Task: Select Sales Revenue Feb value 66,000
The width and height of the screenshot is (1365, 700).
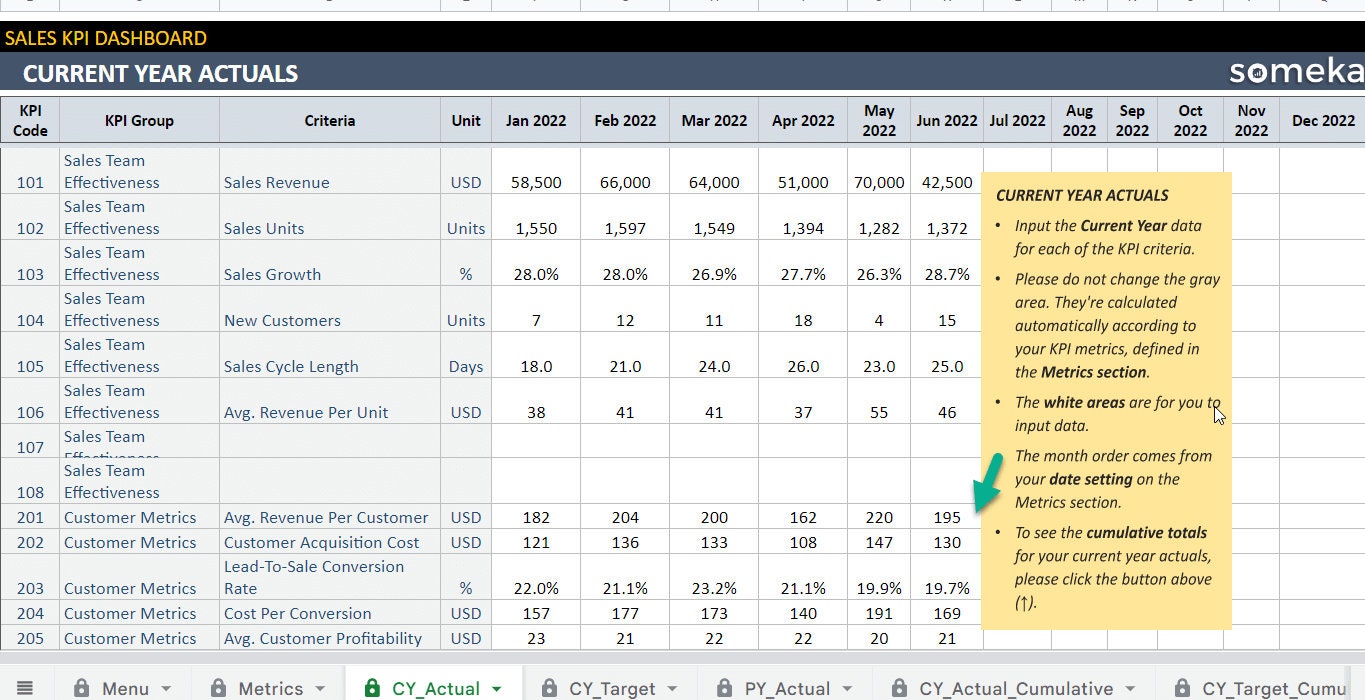Action: click(625, 171)
